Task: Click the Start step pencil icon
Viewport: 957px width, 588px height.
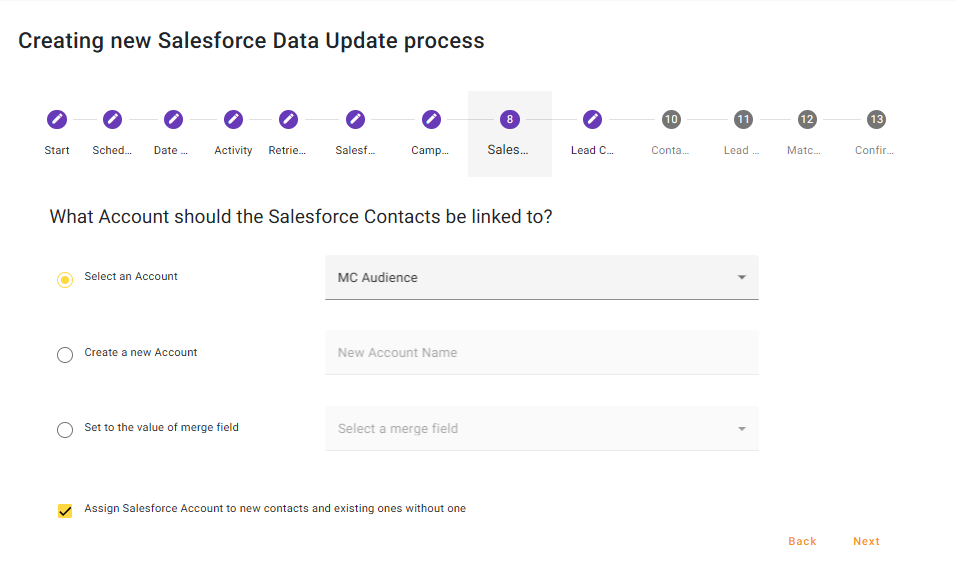Action: (x=57, y=120)
